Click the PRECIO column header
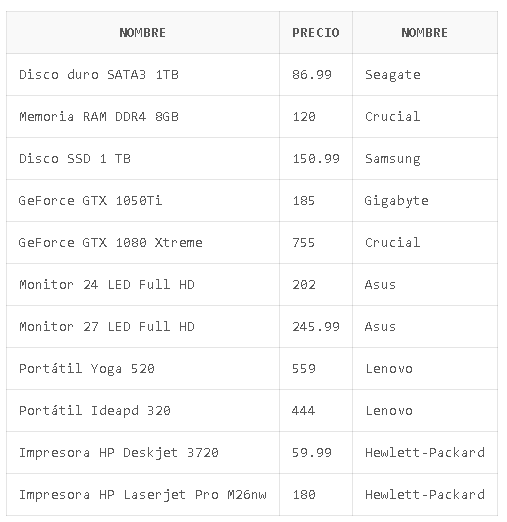 [x=316, y=33]
